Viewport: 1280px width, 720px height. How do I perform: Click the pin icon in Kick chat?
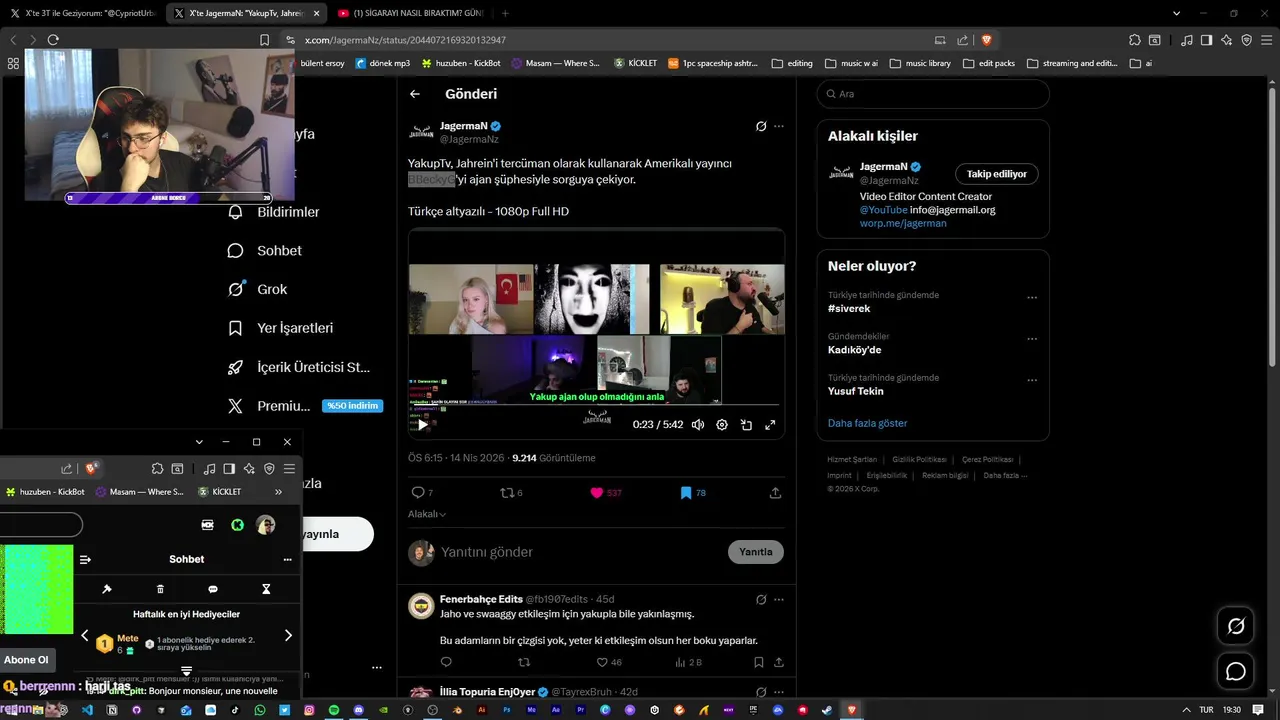[x=107, y=589]
